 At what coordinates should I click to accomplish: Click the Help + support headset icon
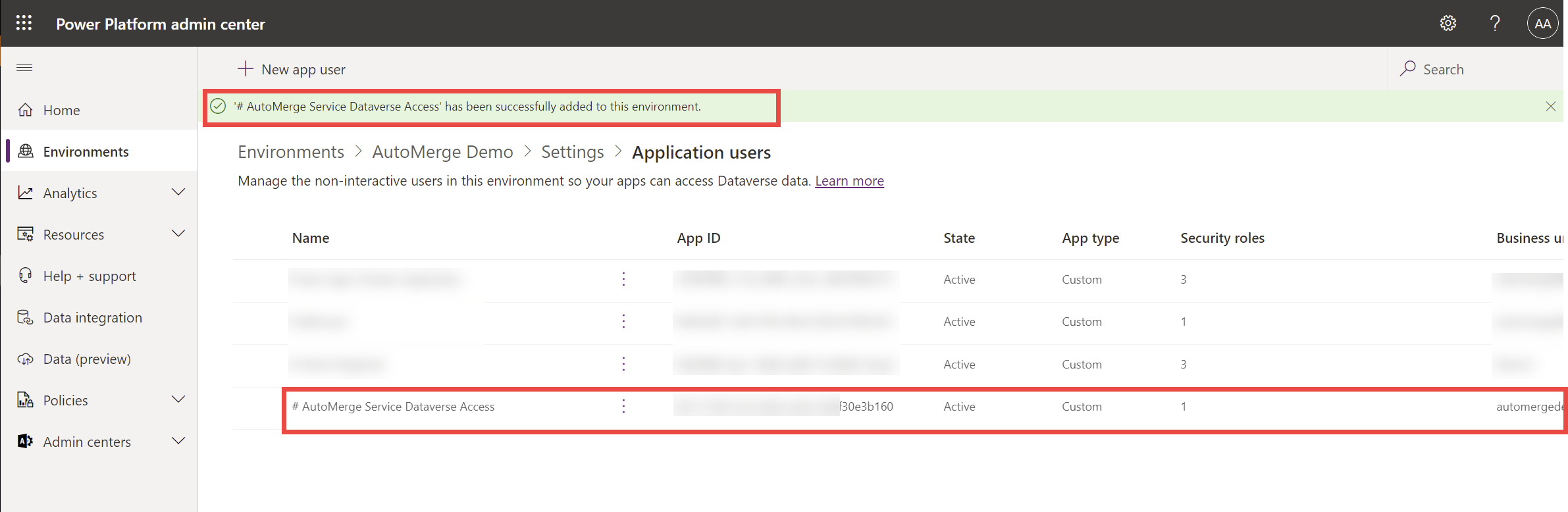[x=26, y=276]
